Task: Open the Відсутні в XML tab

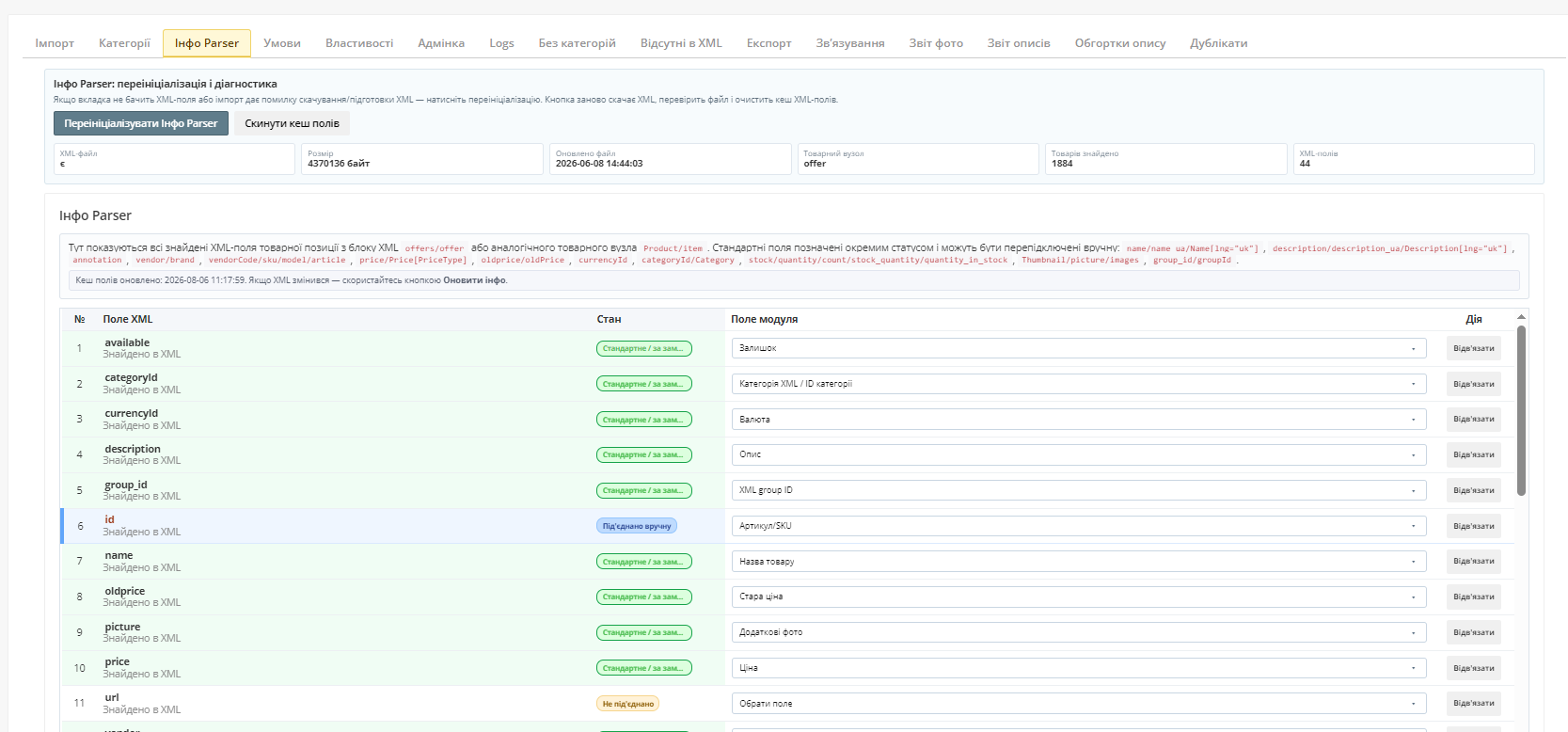Action: click(x=681, y=43)
